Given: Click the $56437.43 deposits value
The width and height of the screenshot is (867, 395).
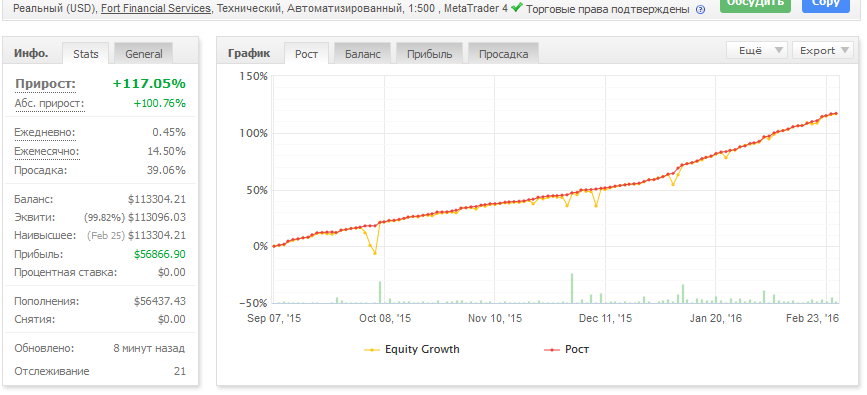Looking at the screenshot, I should (160, 301).
